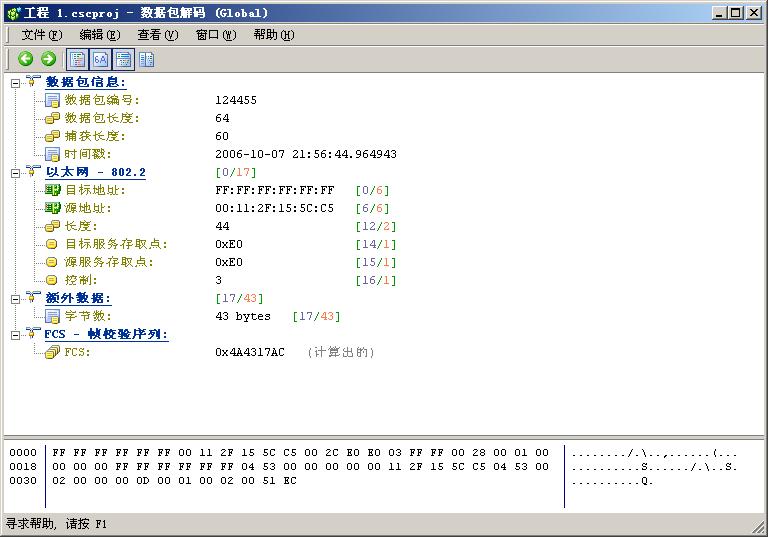Click the split columns toolbar icon
The height and width of the screenshot is (537, 768).
(146, 59)
